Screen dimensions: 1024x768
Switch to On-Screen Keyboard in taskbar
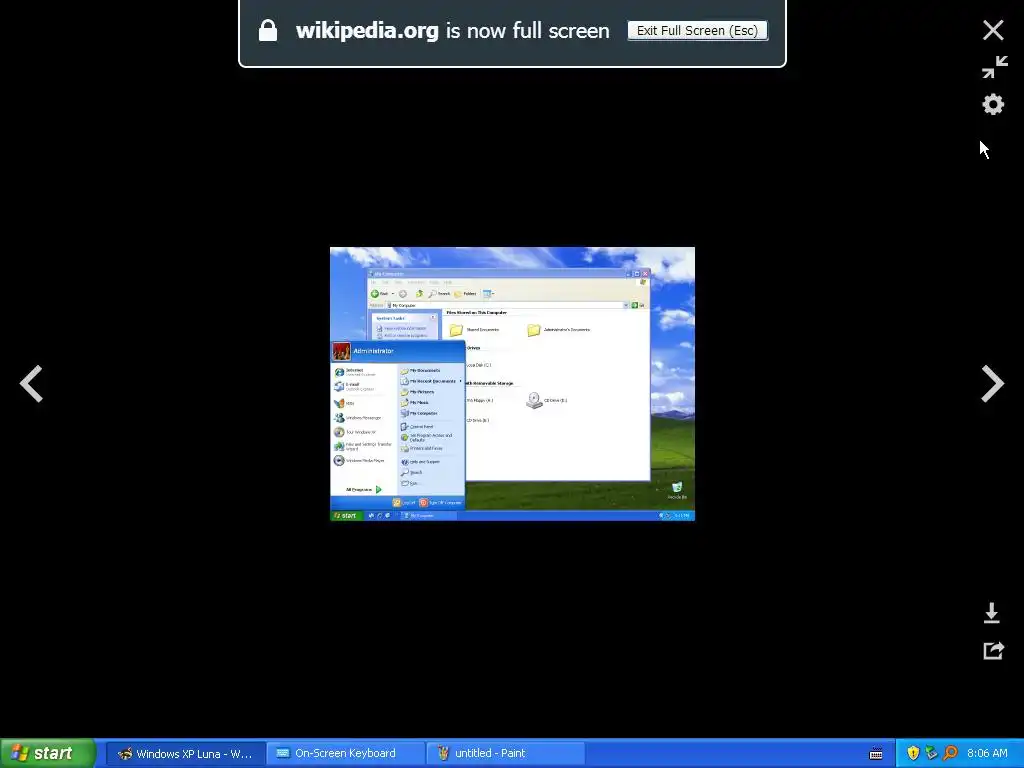coord(345,753)
